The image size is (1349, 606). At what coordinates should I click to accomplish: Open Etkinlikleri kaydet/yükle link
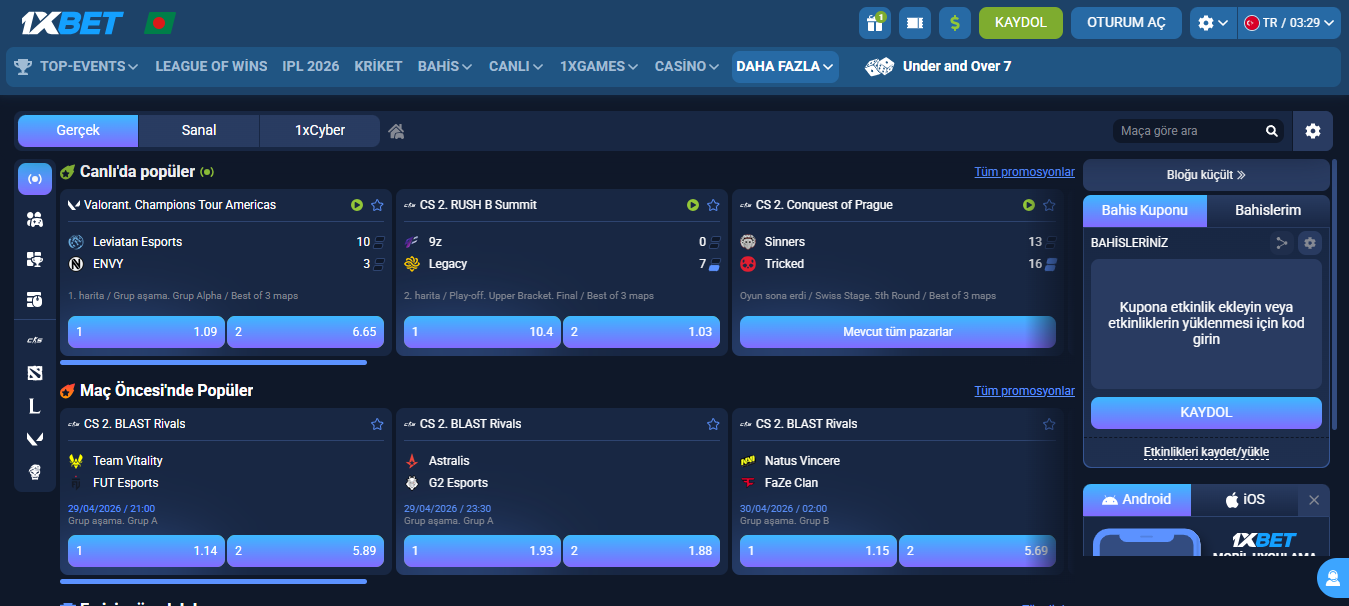pyautogui.click(x=1206, y=452)
